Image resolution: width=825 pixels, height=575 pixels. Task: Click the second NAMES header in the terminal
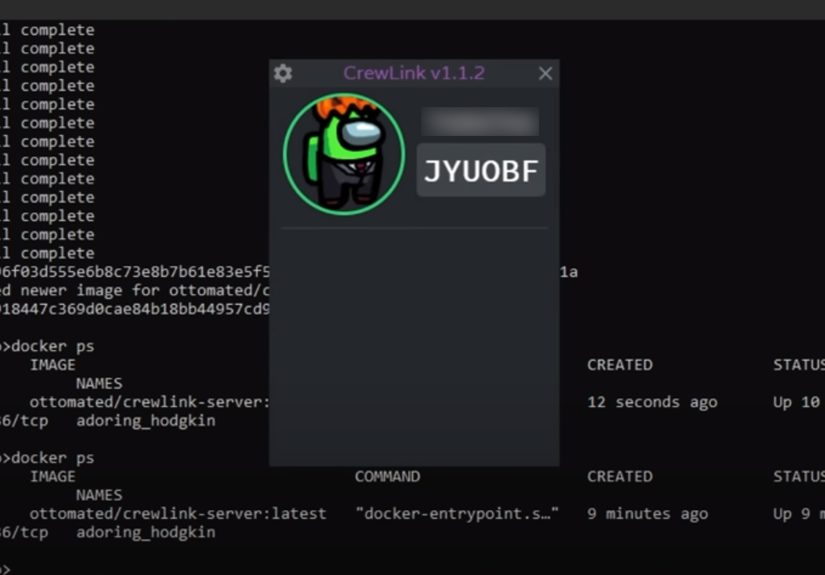click(99, 495)
